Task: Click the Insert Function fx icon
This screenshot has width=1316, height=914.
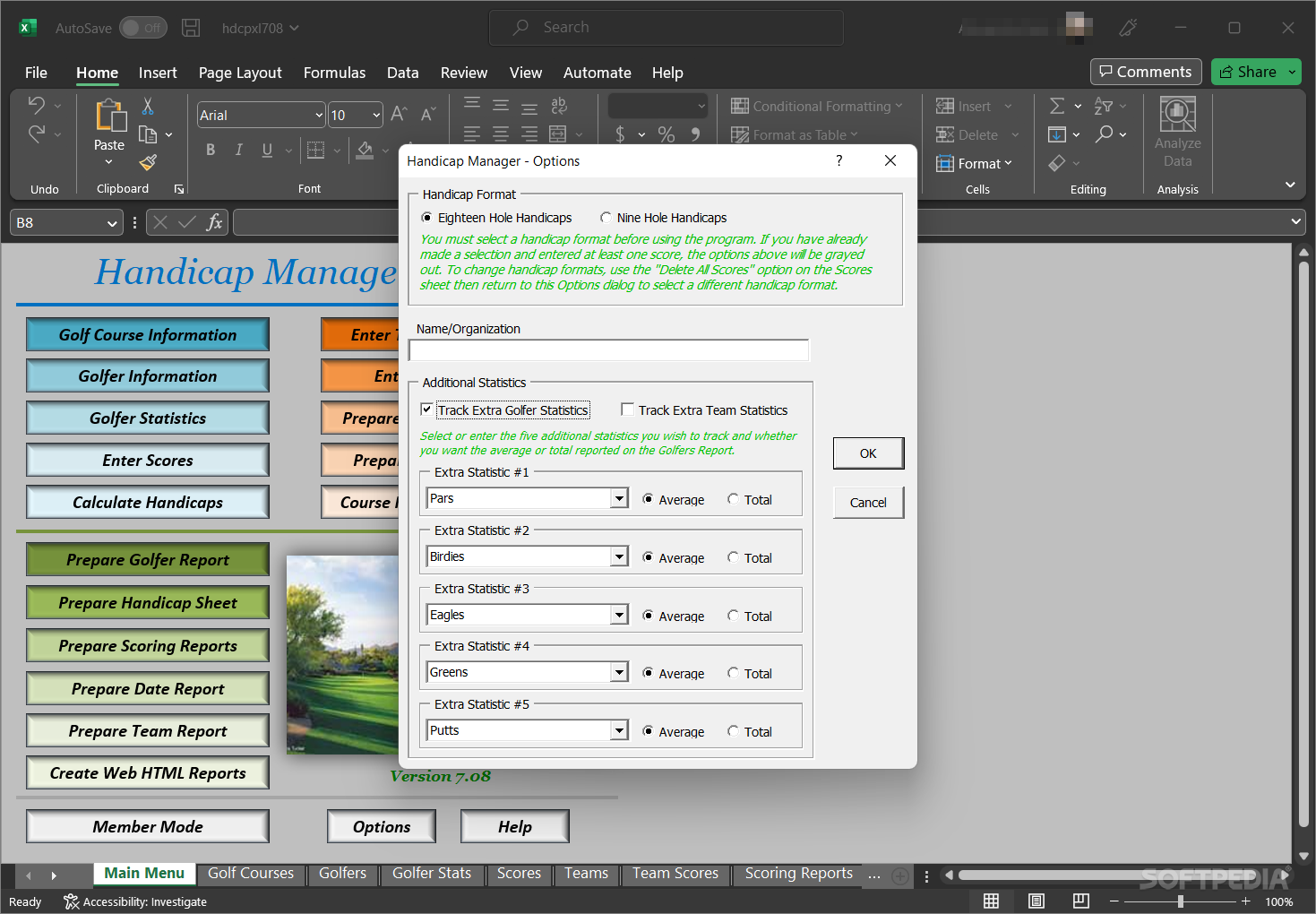Action: point(214,222)
